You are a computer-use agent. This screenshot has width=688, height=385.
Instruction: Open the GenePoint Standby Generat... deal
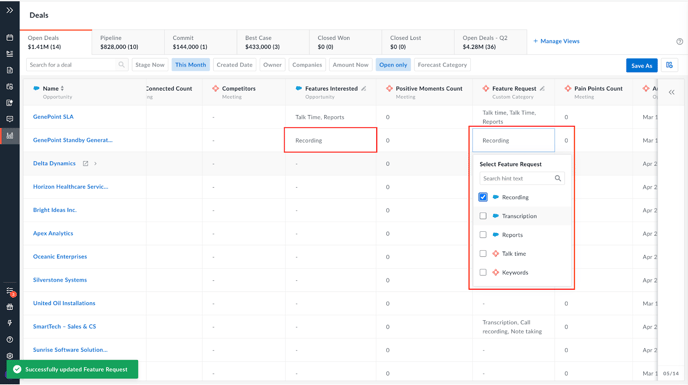click(x=73, y=140)
